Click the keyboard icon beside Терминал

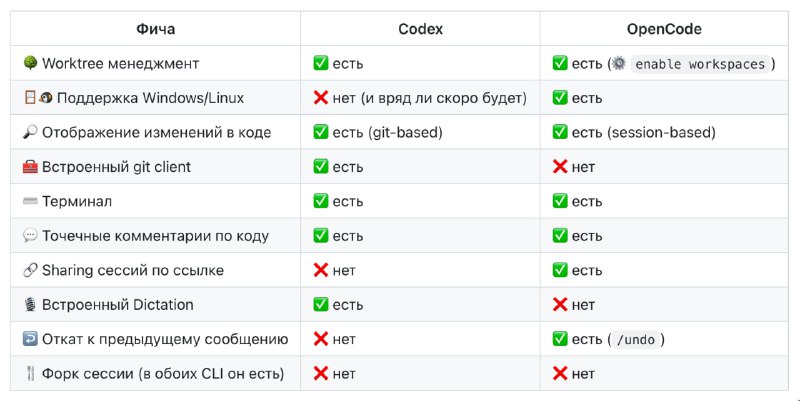[29, 202]
